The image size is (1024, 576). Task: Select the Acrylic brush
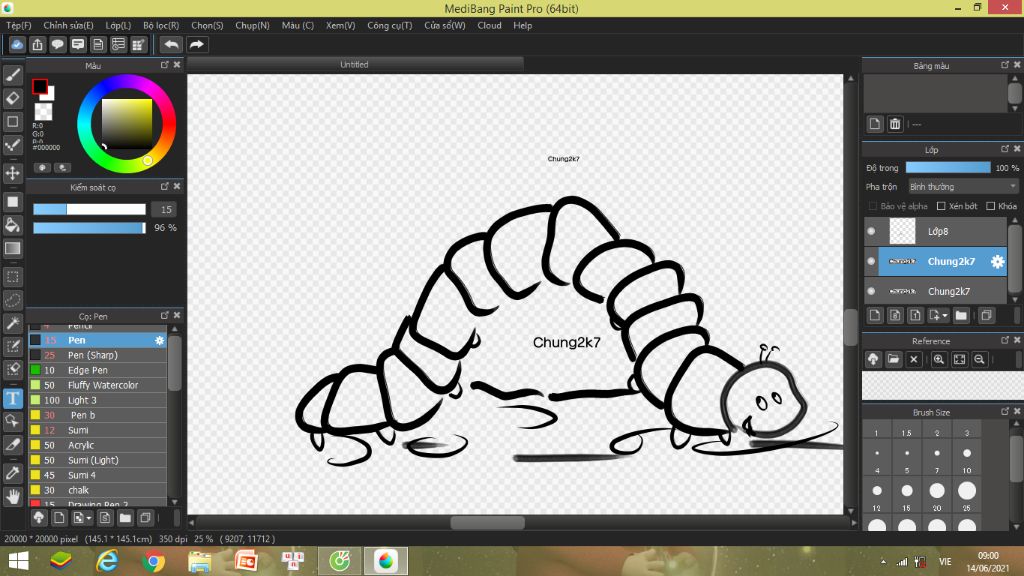[x=98, y=445]
